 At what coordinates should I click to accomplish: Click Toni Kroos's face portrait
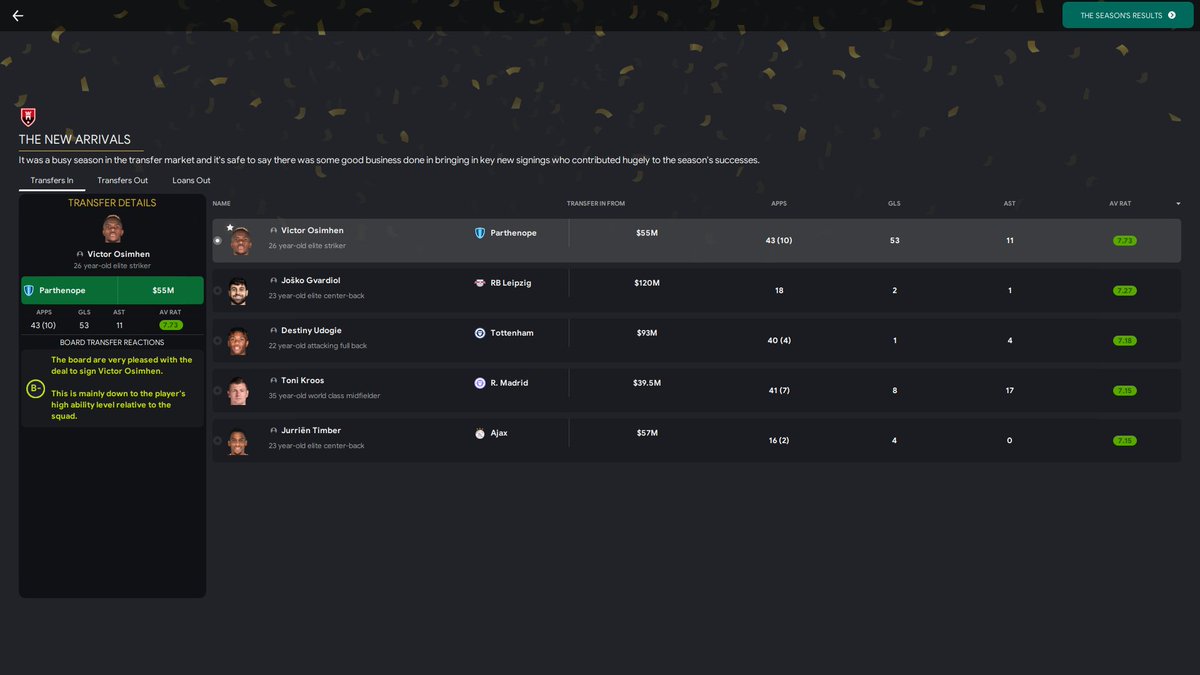tap(238, 391)
